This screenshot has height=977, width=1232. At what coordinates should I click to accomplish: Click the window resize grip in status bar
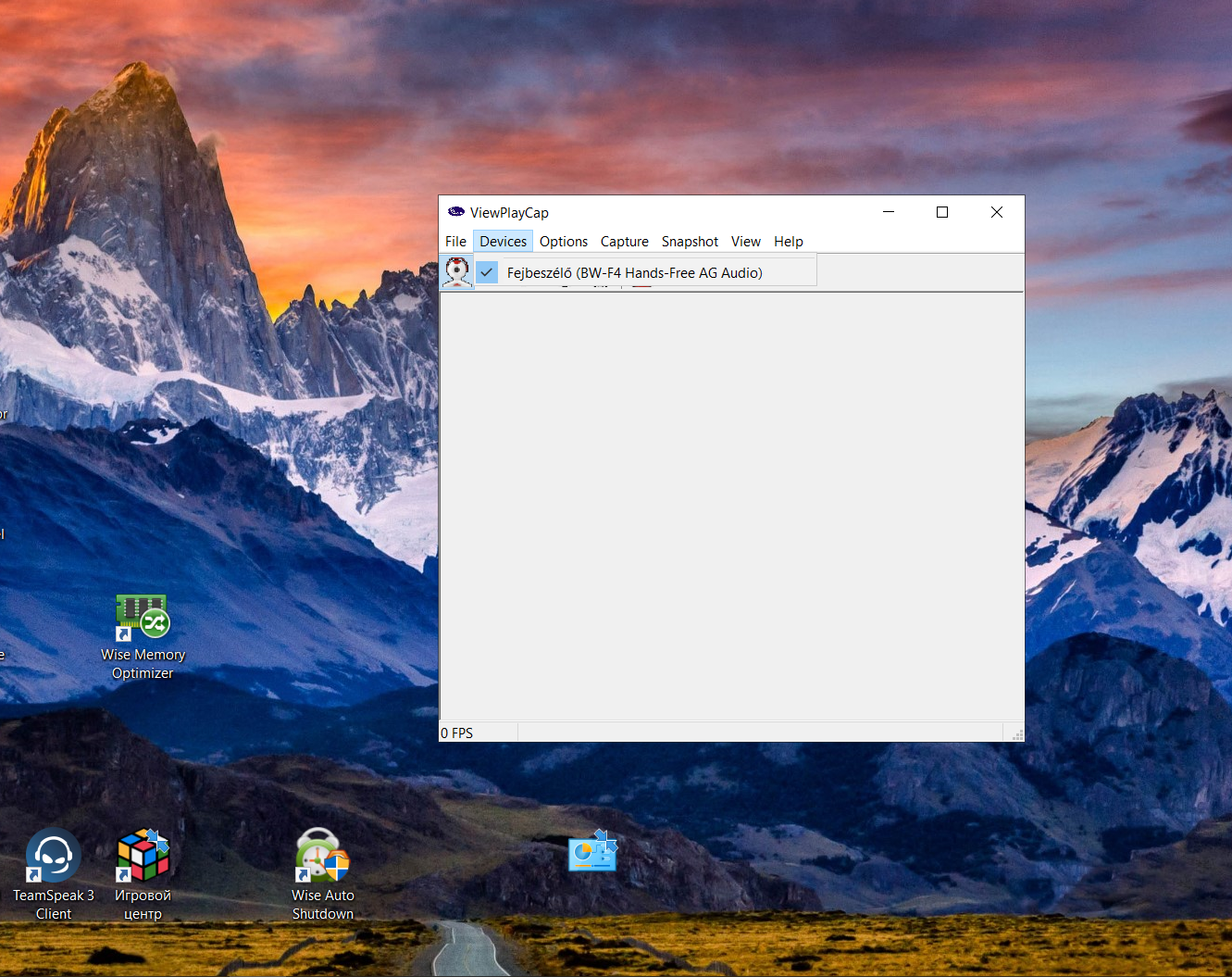click(x=1017, y=734)
